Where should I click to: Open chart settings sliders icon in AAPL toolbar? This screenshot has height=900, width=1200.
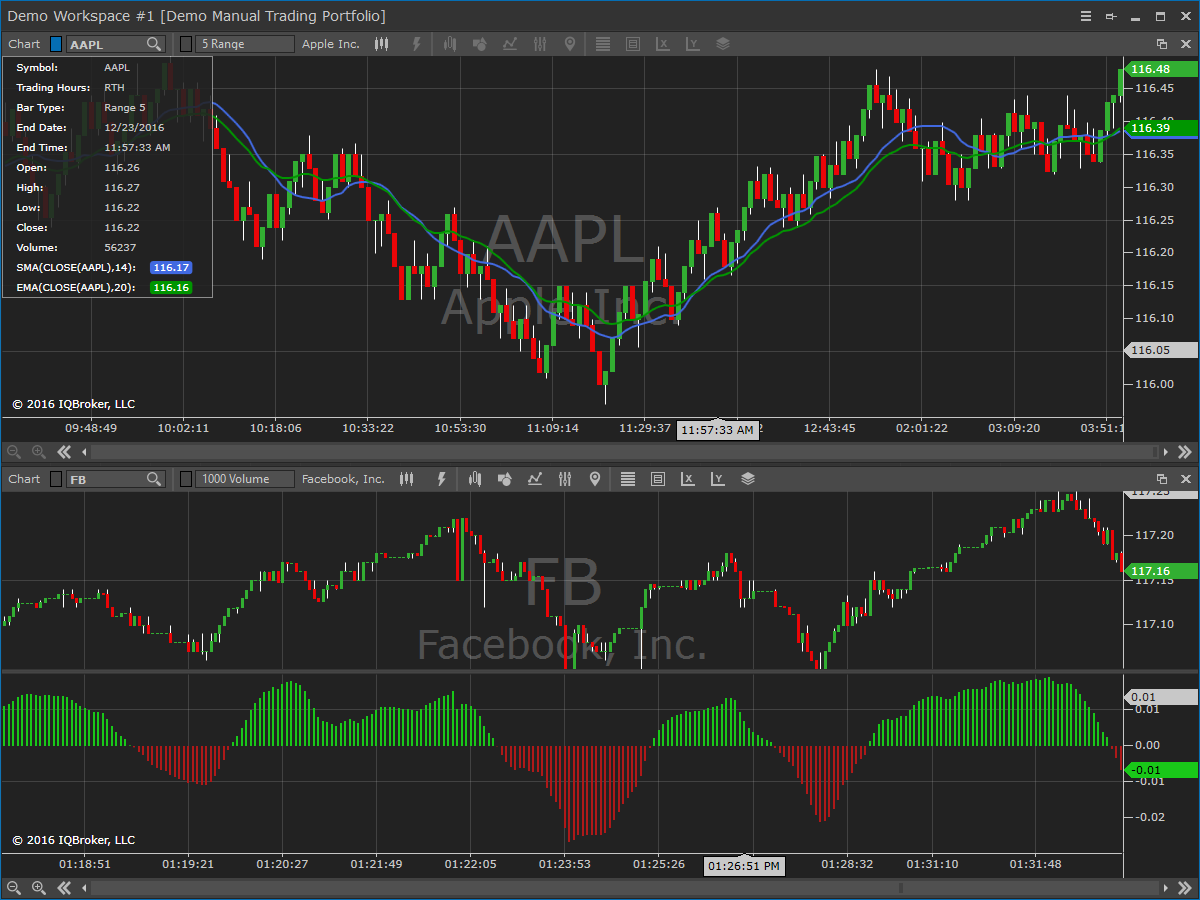[x=540, y=44]
